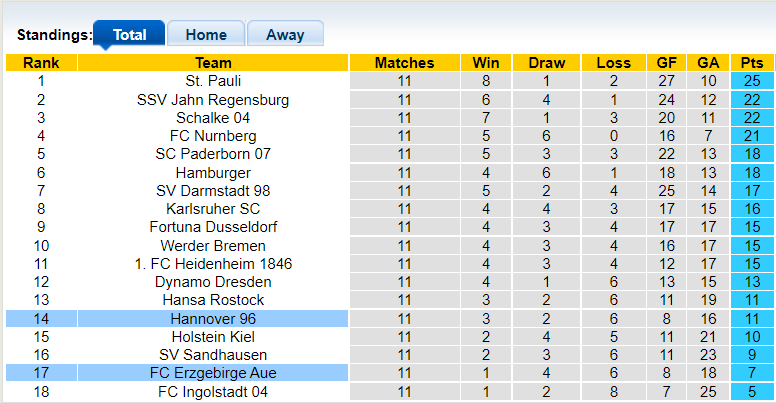
Task: Click the Team column header
Action: tap(213, 63)
